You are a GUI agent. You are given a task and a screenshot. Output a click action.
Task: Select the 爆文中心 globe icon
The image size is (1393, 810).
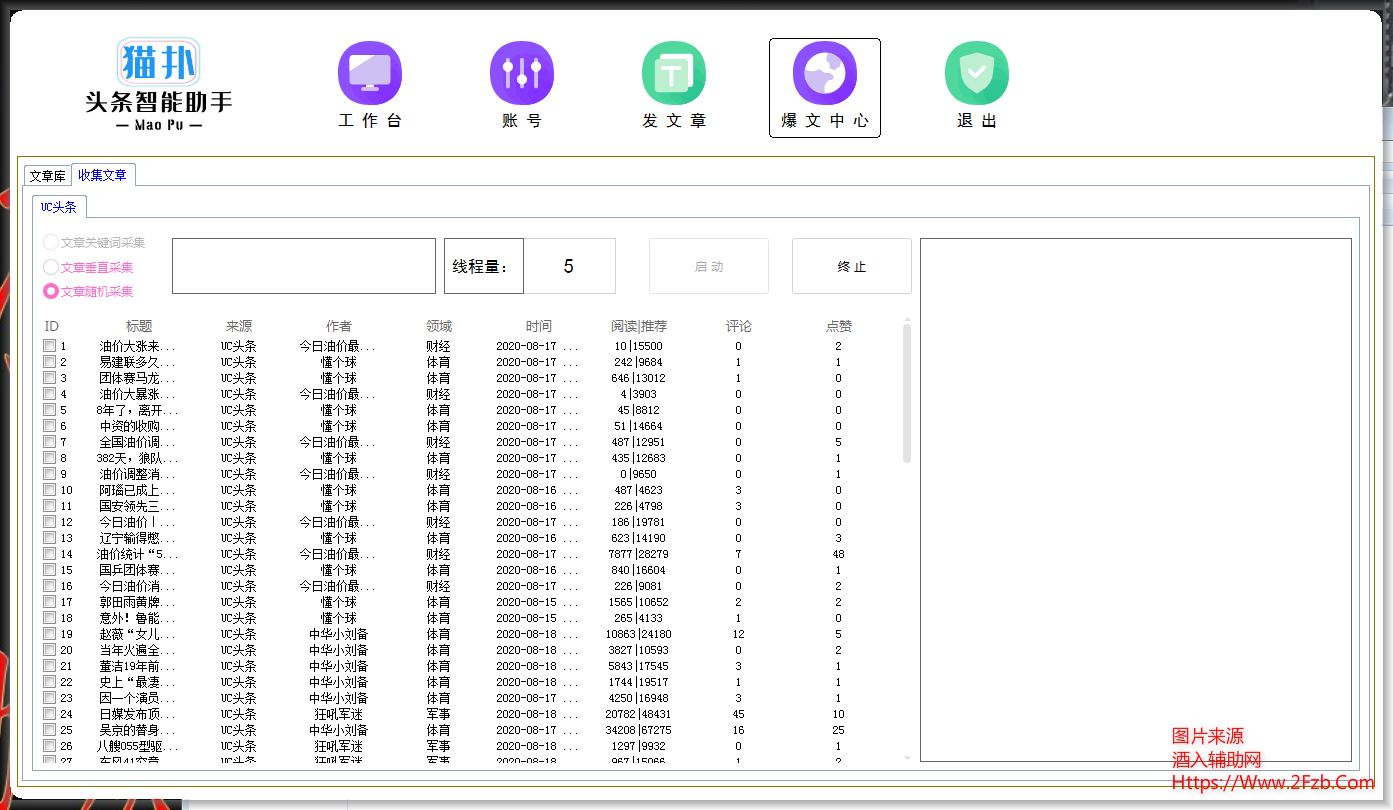tap(825, 73)
